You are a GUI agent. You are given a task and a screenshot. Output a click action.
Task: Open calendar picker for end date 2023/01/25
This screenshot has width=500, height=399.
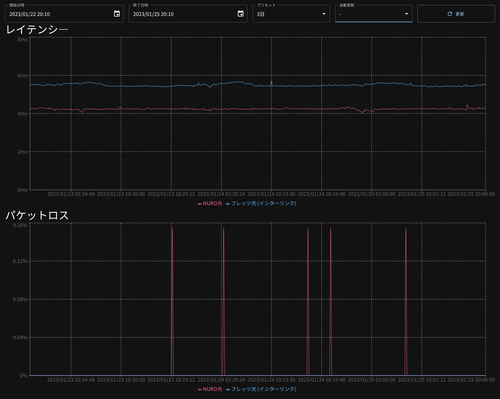pyautogui.click(x=240, y=14)
